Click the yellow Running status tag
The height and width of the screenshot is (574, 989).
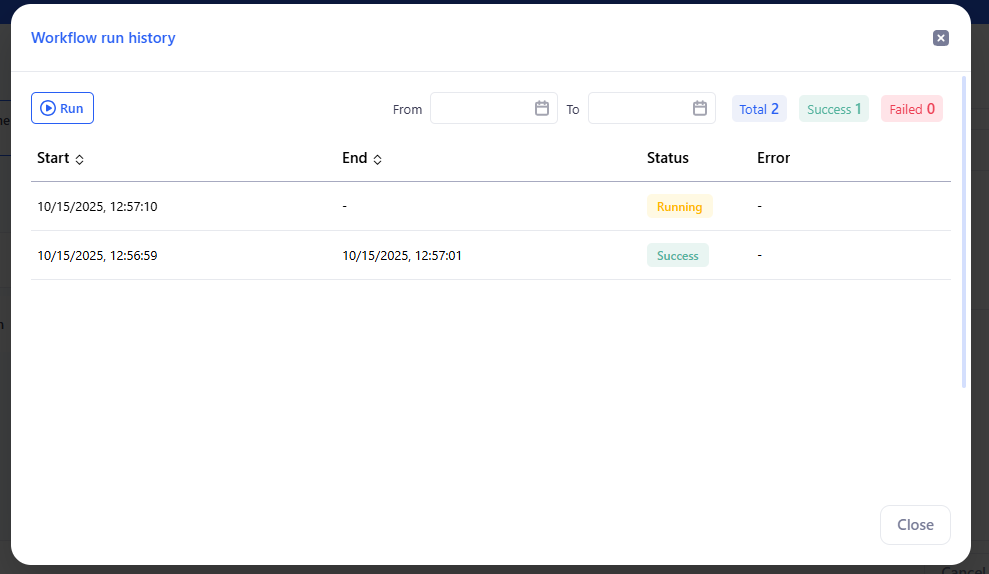pyautogui.click(x=679, y=207)
